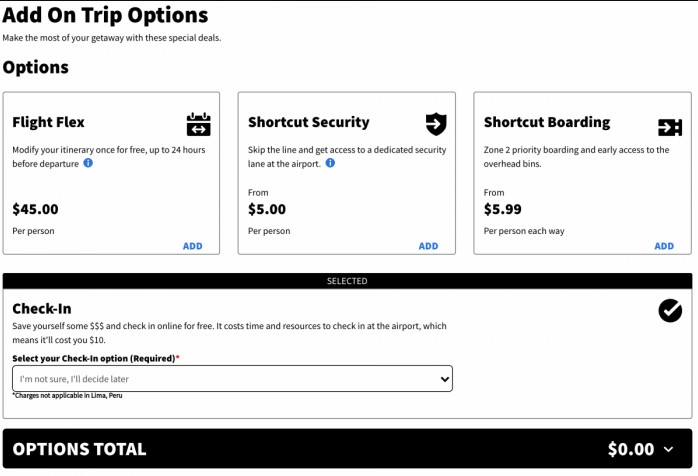This screenshot has height=476, width=698.
Task: Click the $45.00 Flight Flex price
Action: click(x=35, y=210)
